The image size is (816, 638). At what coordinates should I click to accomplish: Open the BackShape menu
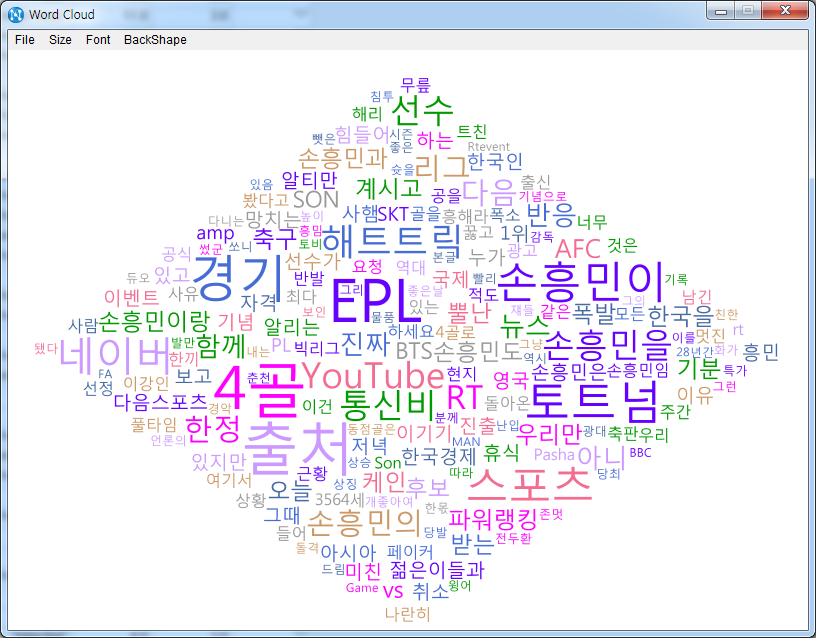[x=155, y=40]
